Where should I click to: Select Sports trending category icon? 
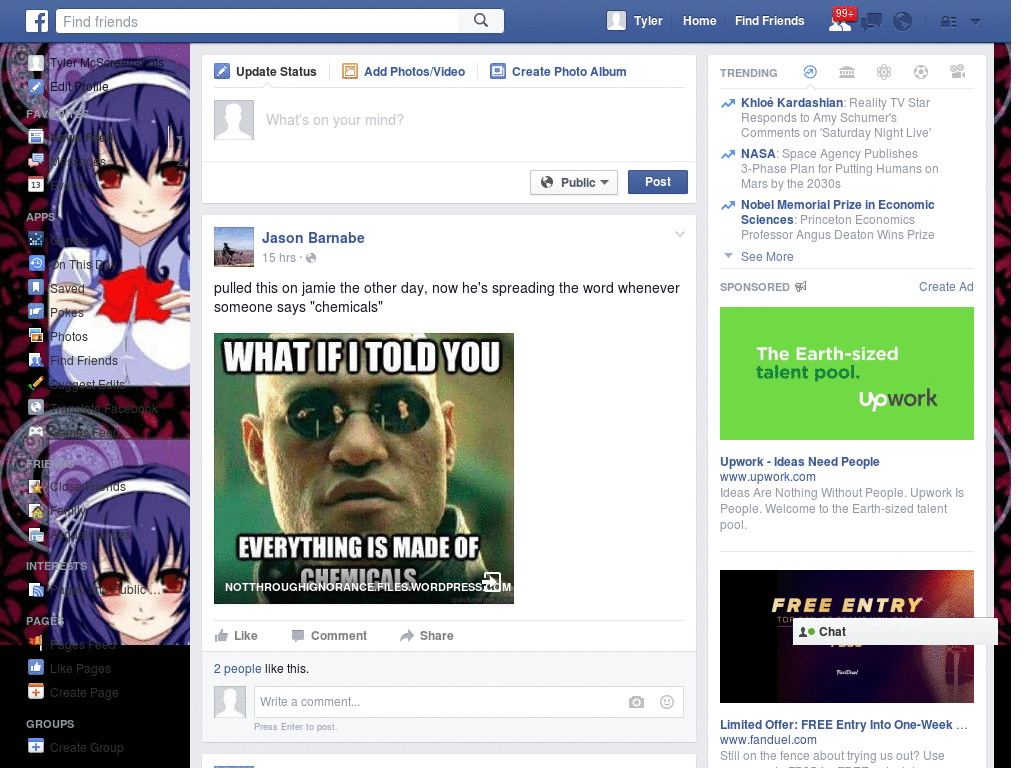pyautogui.click(x=921, y=72)
